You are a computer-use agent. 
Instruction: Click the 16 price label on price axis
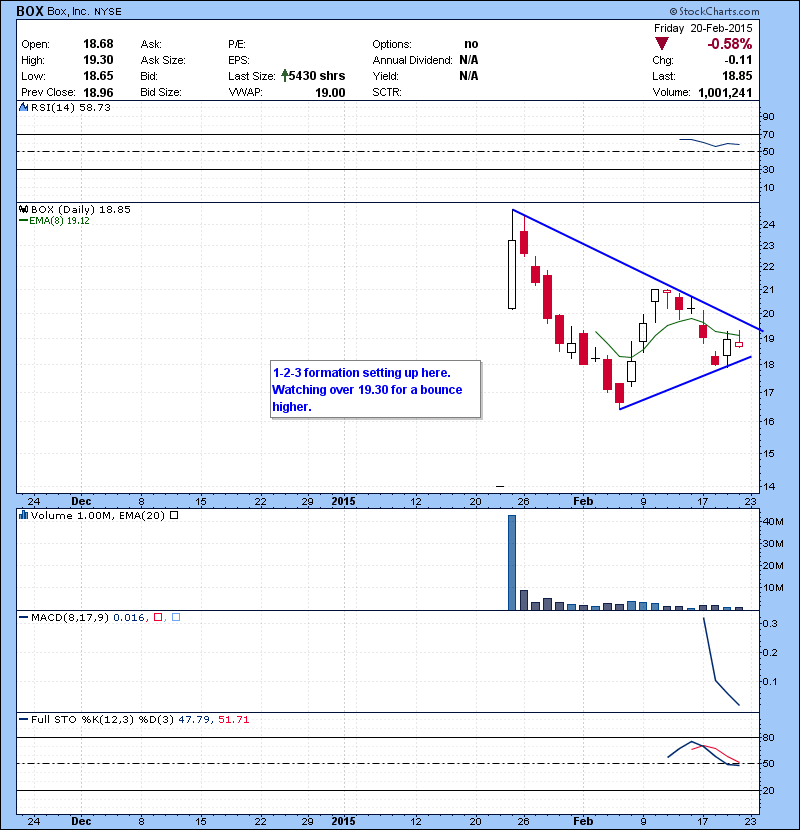pos(768,422)
